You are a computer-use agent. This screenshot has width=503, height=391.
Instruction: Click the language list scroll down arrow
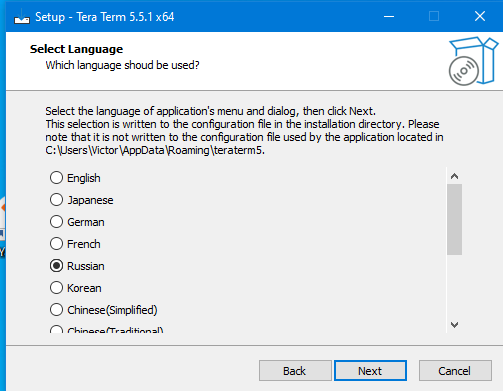click(454, 324)
